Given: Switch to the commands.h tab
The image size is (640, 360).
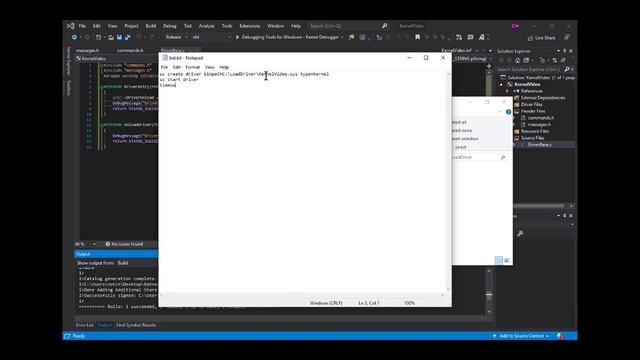Looking at the screenshot, I should [x=130, y=51].
